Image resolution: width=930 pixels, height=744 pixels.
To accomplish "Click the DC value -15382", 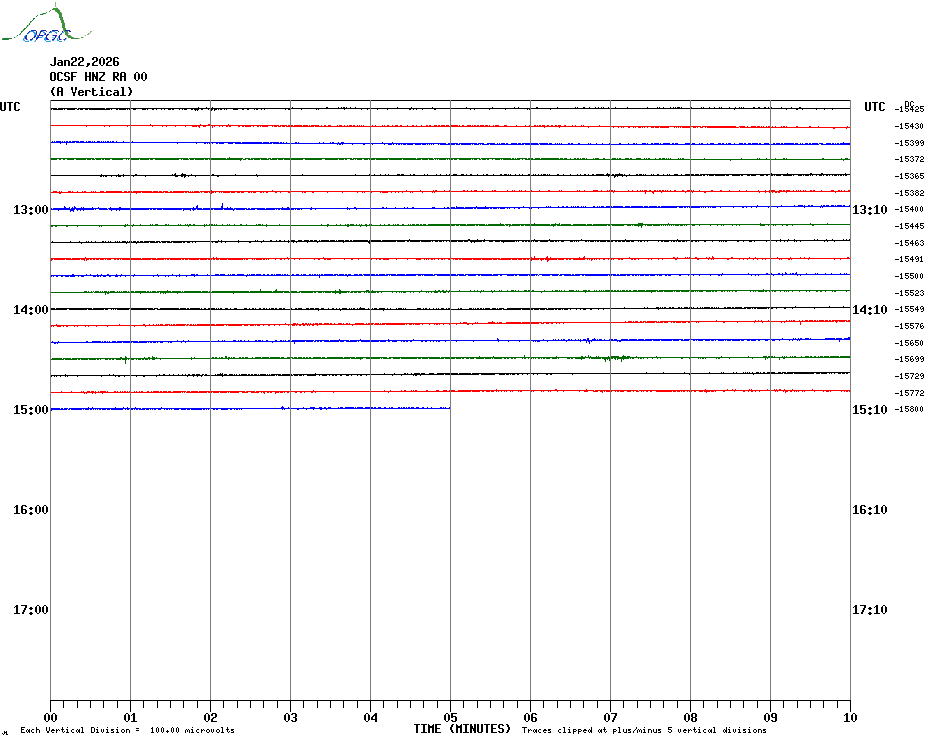I will point(909,193).
